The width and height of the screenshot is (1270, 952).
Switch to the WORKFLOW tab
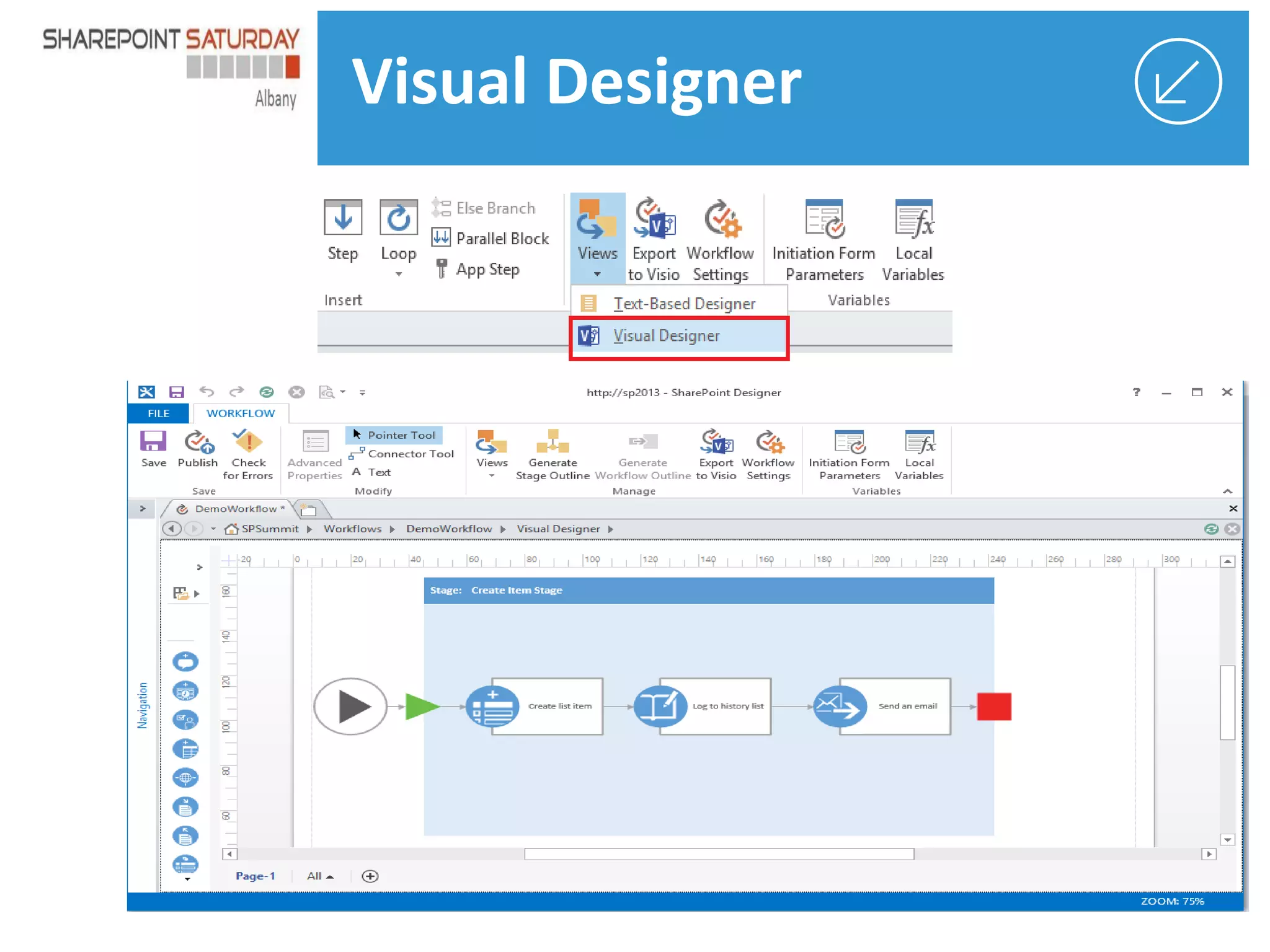pyautogui.click(x=241, y=413)
